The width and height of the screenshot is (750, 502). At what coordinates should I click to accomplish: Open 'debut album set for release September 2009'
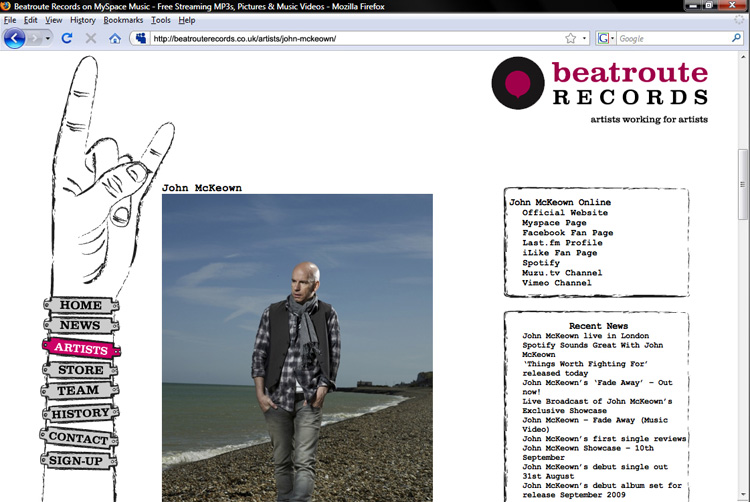pyautogui.click(x=602, y=490)
